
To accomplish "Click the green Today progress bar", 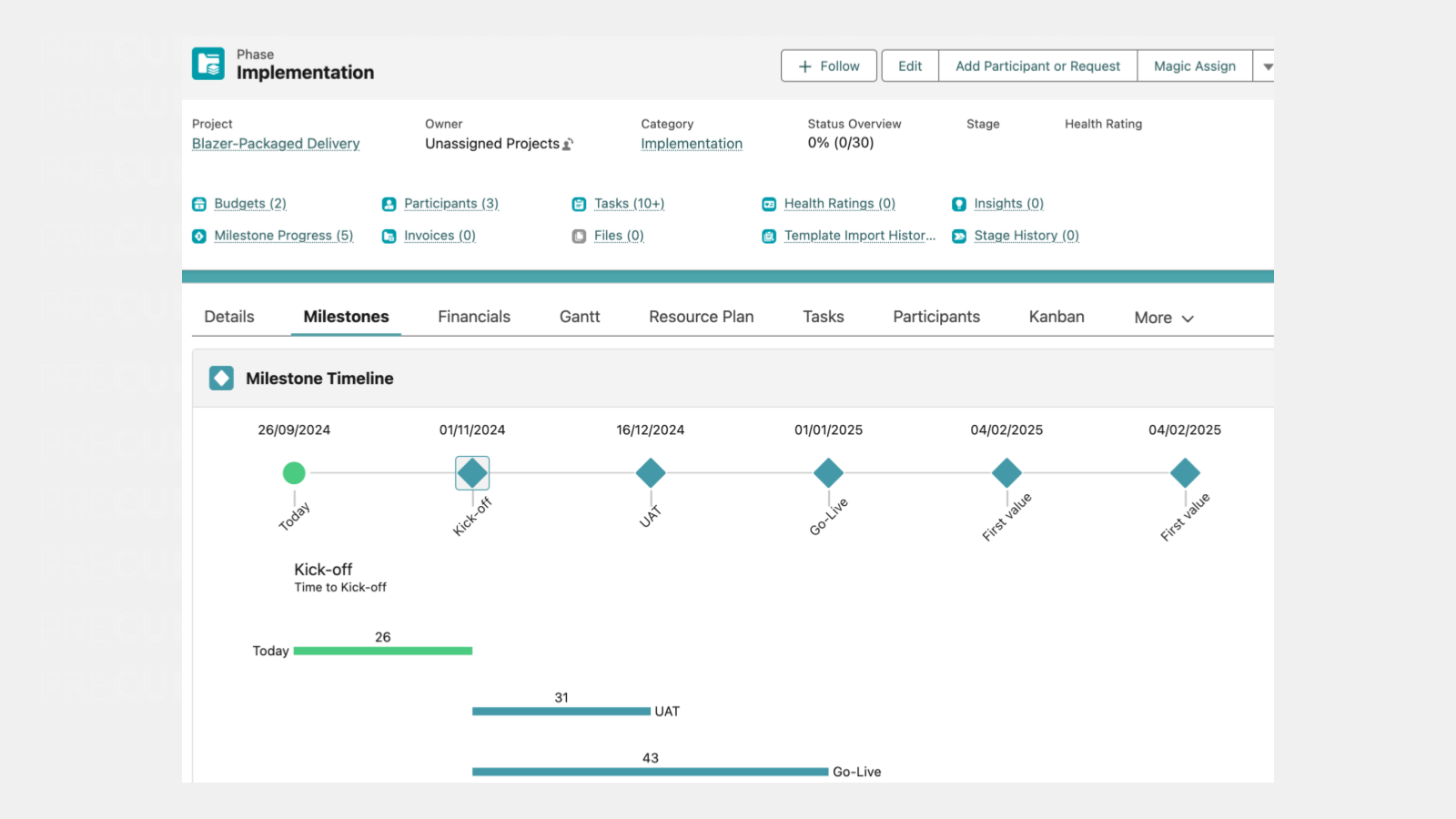I will [x=382, y=651].
